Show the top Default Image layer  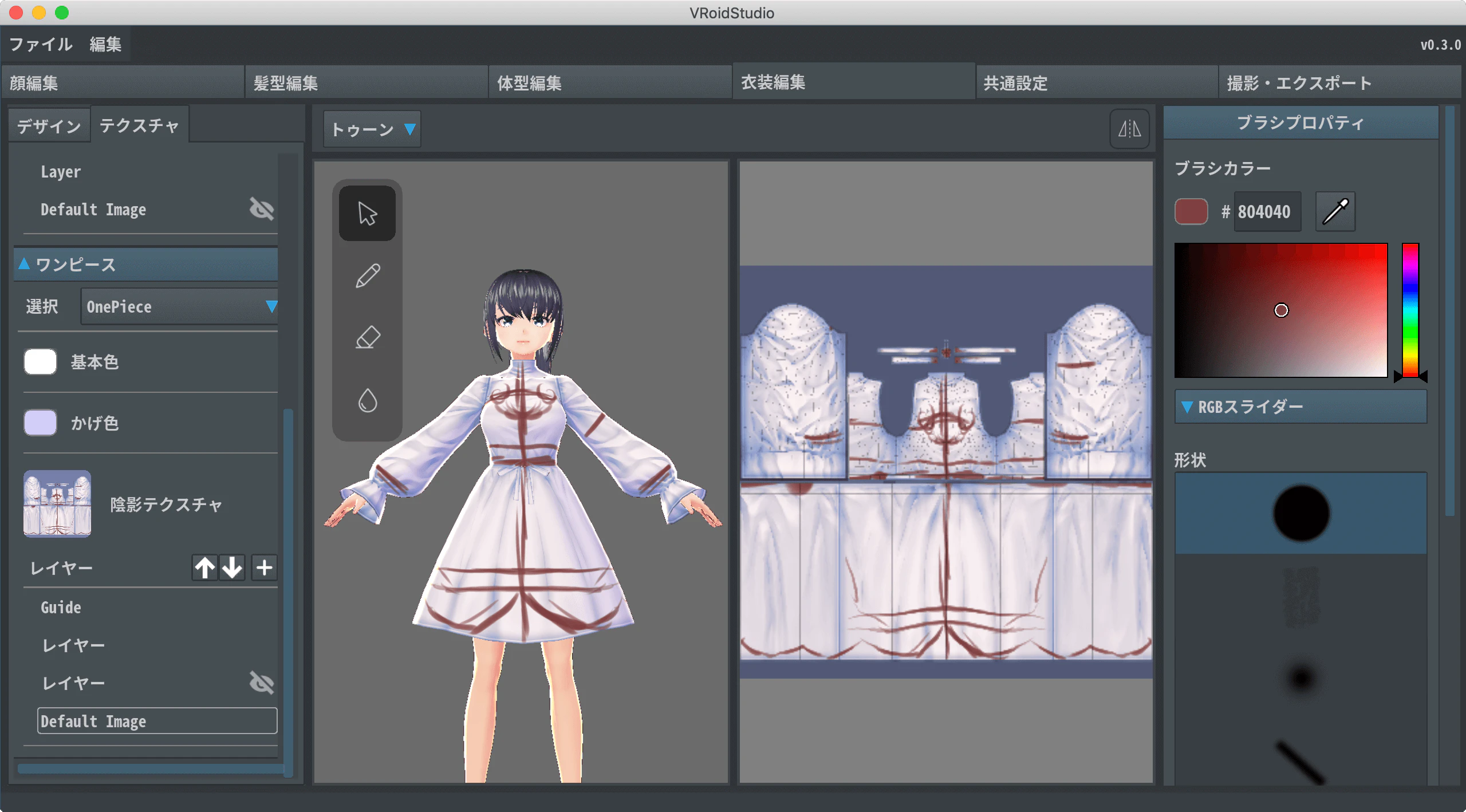pos(262,209)
